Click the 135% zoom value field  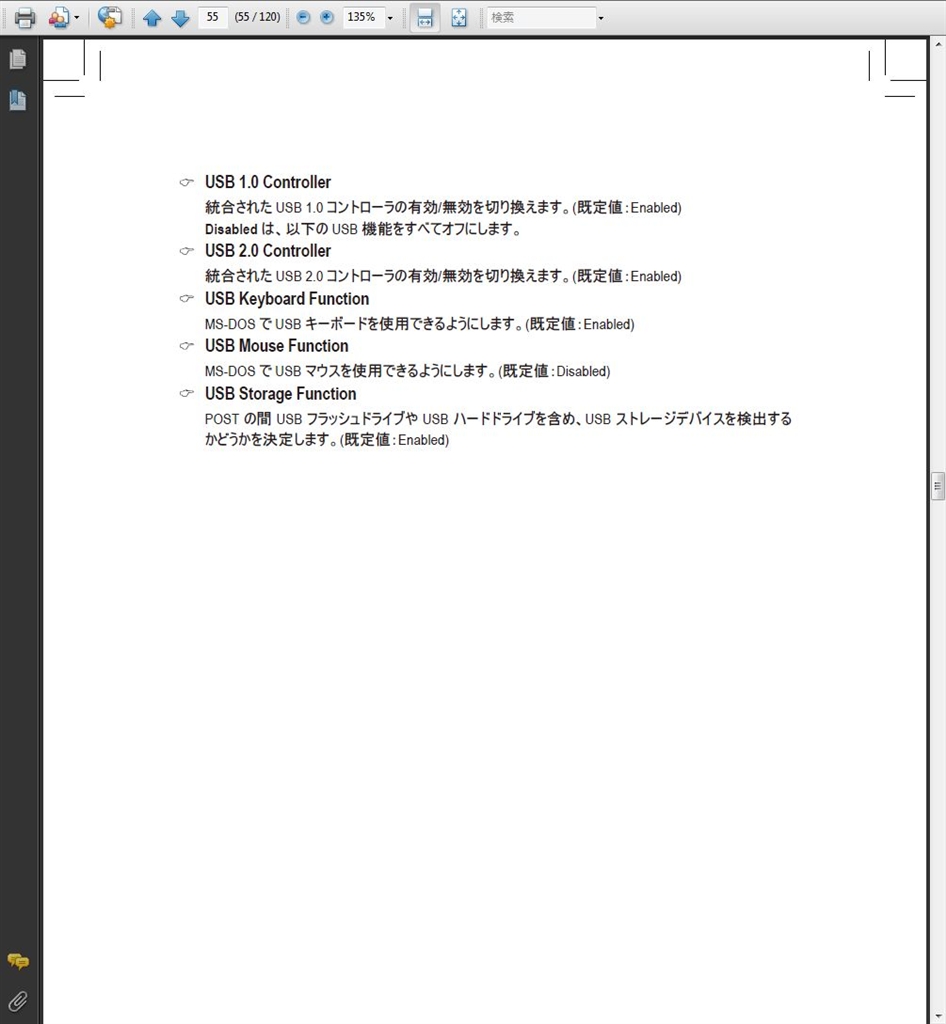click(362, 17)
